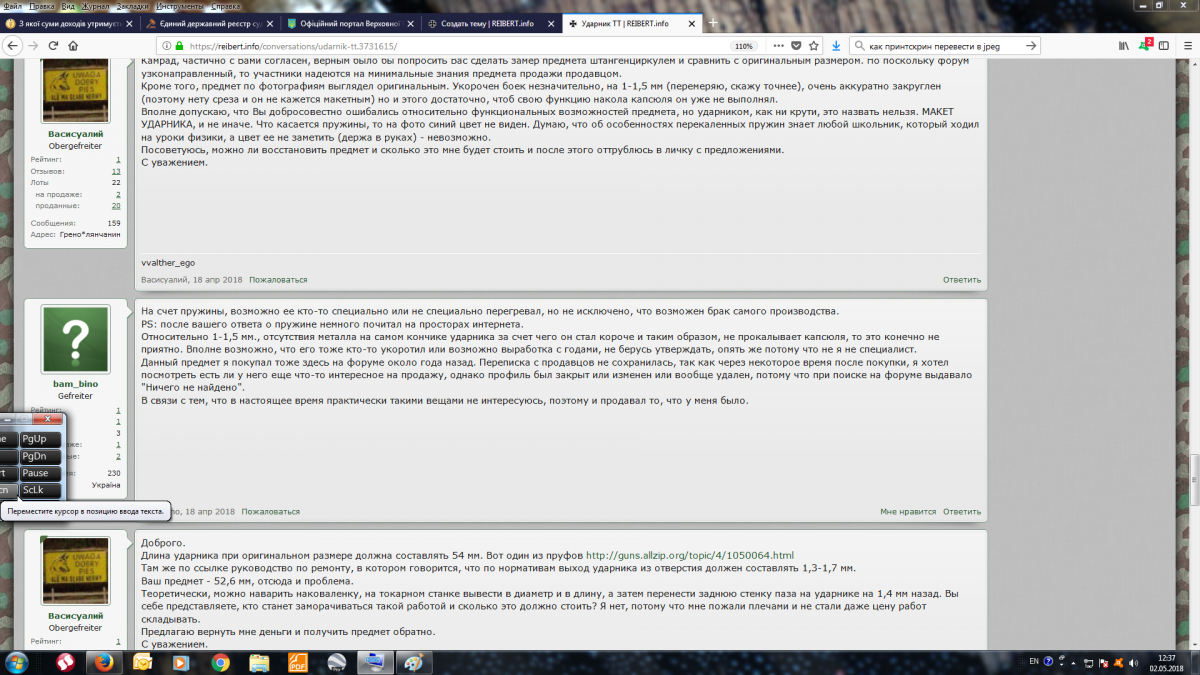Open the Файл menu
1200x675 pixels.
click(x=12, y=5)
